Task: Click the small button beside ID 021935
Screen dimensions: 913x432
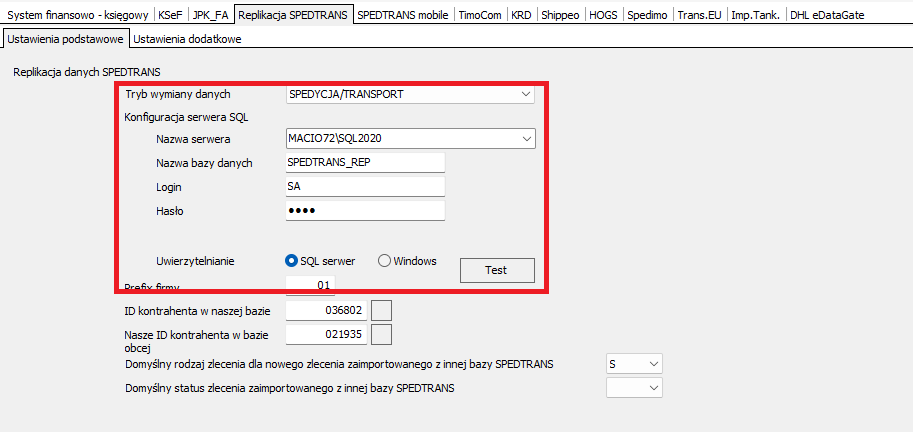Action: [x=381, y=334]
